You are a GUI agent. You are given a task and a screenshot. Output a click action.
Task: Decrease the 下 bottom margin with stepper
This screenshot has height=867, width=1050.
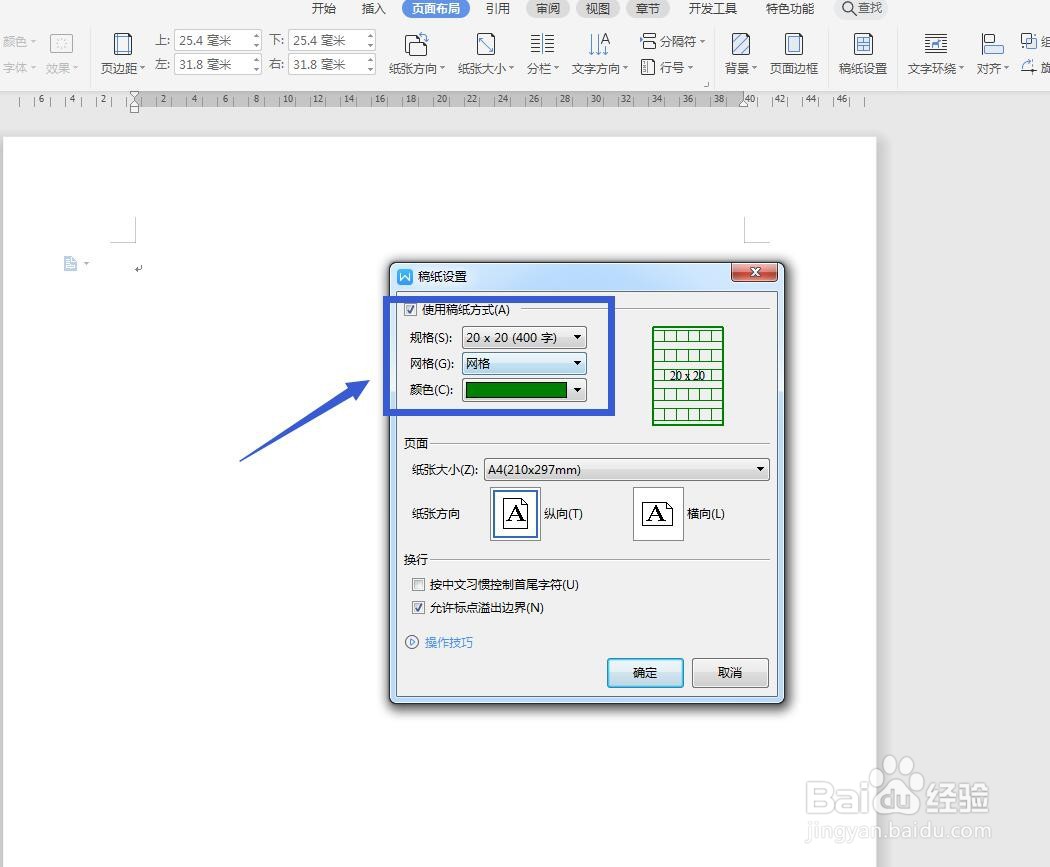[371, 46]
